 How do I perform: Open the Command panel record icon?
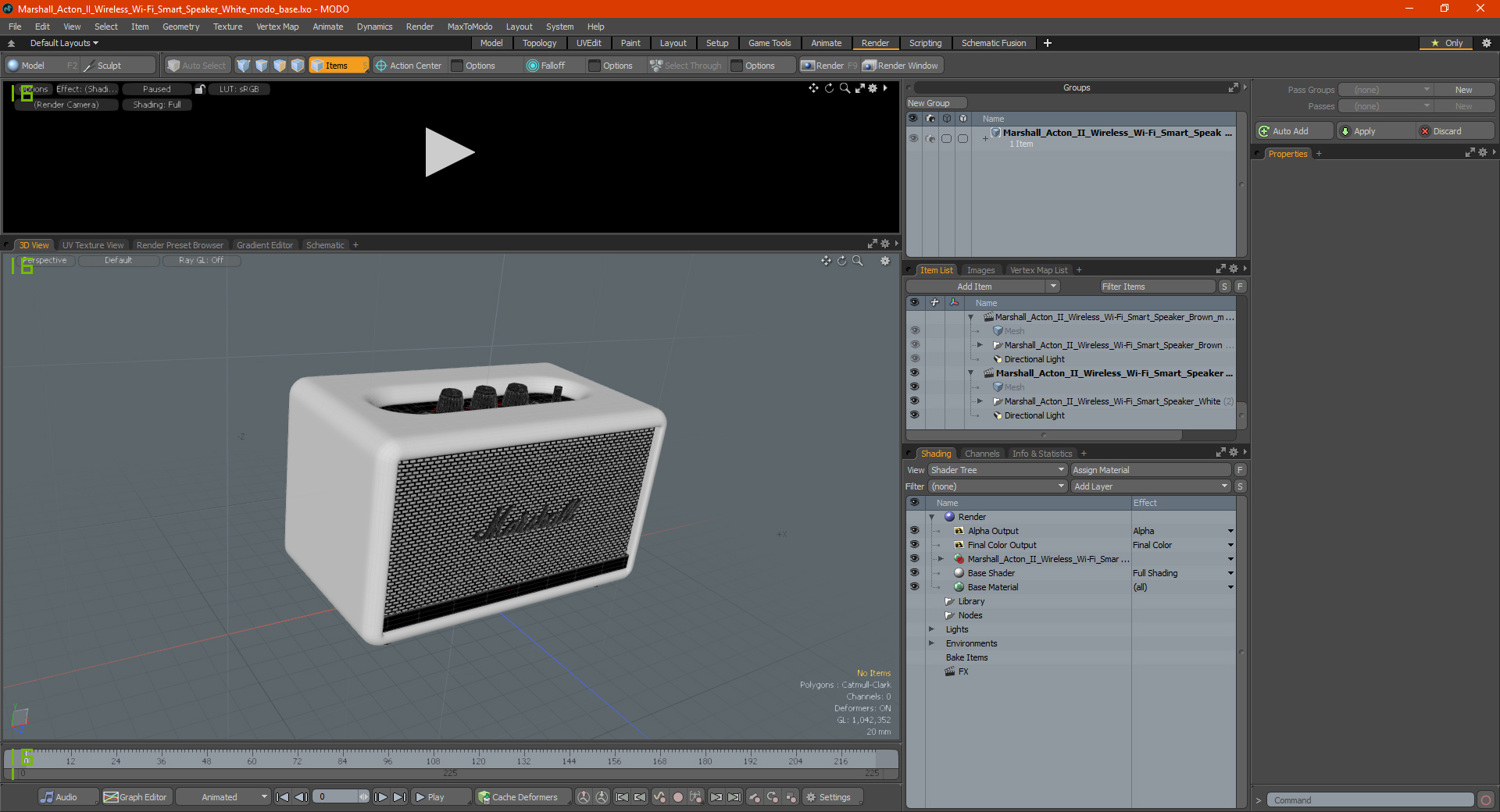(1486, 800)
